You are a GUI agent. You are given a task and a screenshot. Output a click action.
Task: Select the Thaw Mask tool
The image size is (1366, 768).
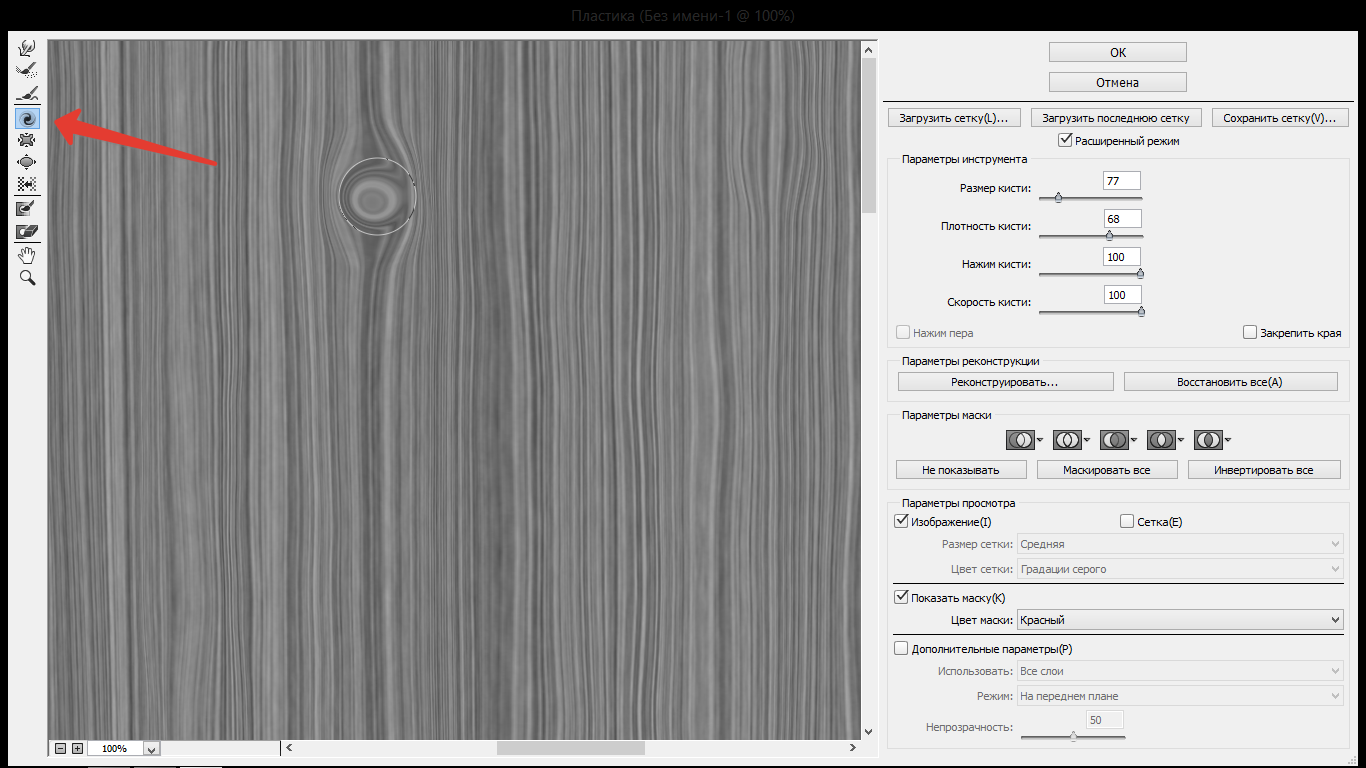[28, 231]
